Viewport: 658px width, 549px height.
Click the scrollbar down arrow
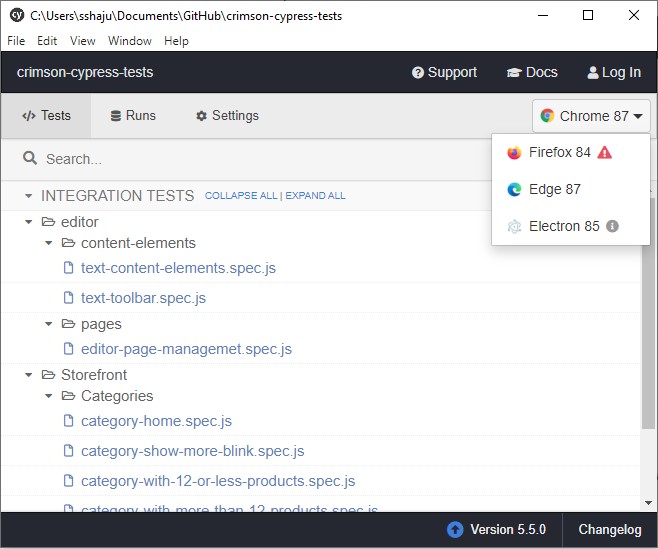648,503
